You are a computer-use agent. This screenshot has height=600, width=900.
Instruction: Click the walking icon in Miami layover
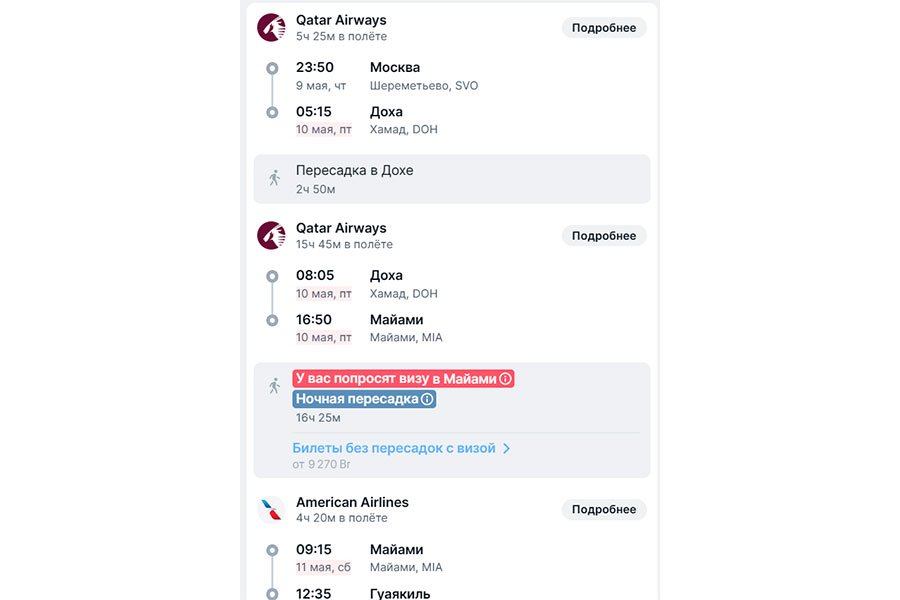coord(274,385)
